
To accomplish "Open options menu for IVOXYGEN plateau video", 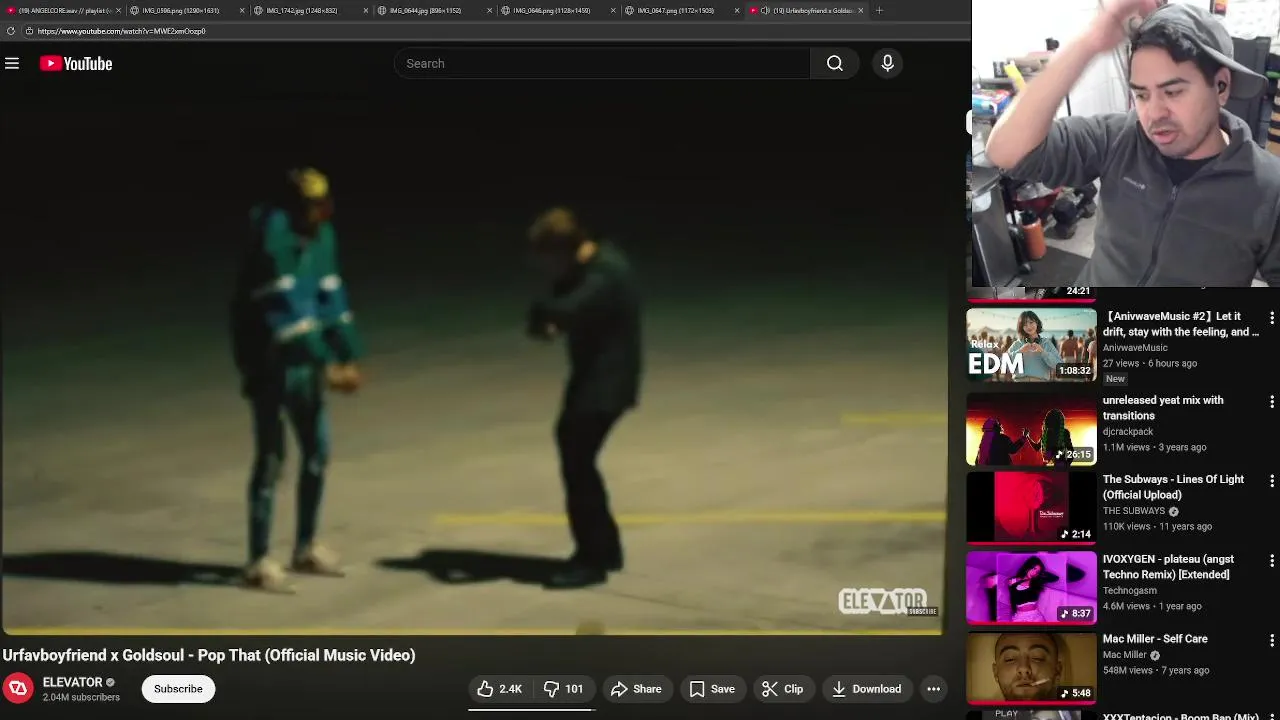I will [x=1271, y=561].
